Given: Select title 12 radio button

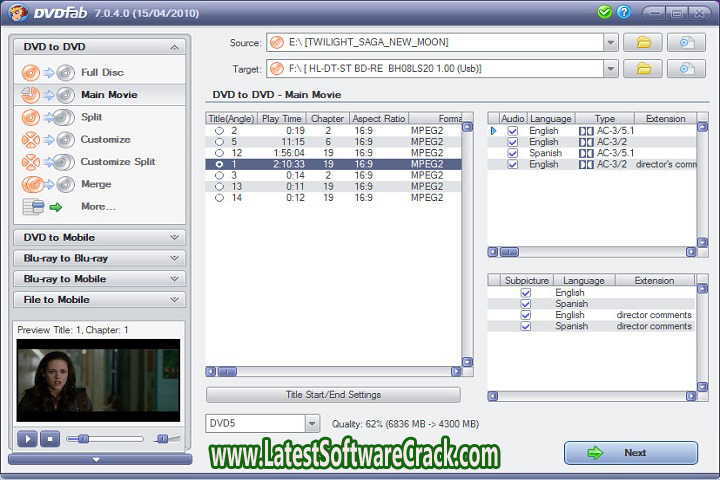Looking at the screenshot, I should point(219,153).
